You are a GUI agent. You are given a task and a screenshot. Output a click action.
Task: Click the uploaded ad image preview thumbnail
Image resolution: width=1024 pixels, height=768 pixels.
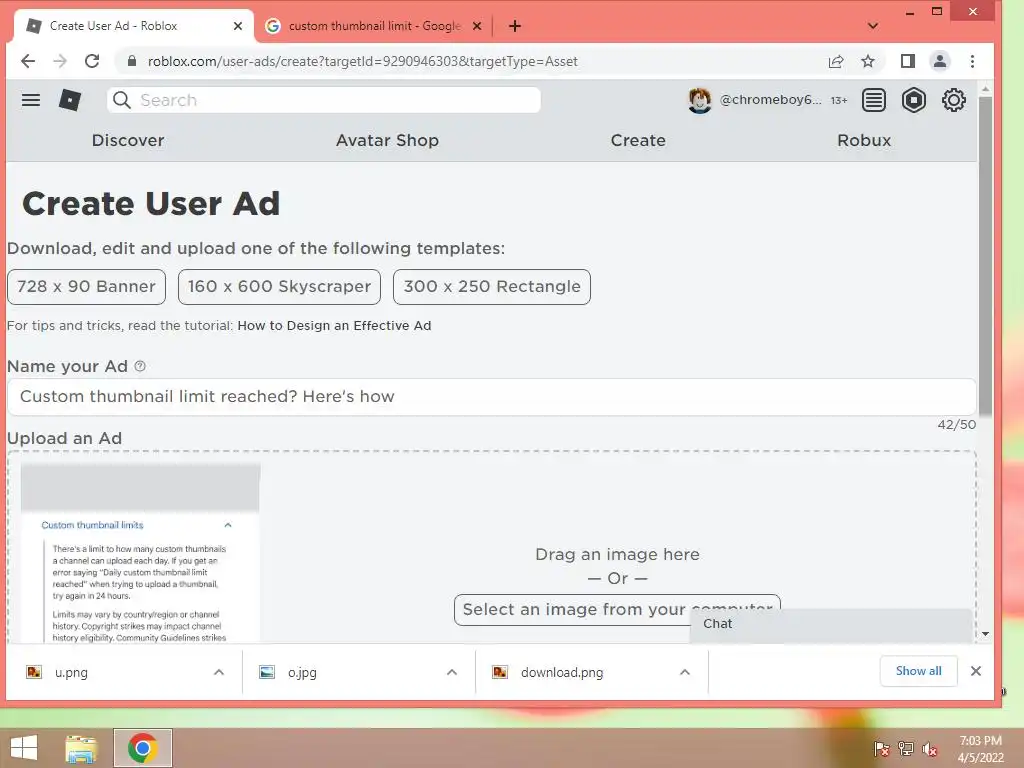coord(140,553)
